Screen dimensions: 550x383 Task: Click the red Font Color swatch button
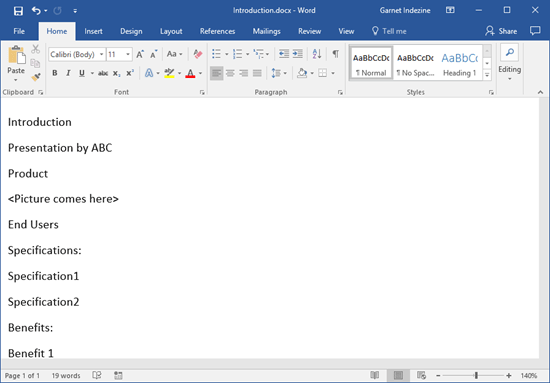click(x=190, y=73)
